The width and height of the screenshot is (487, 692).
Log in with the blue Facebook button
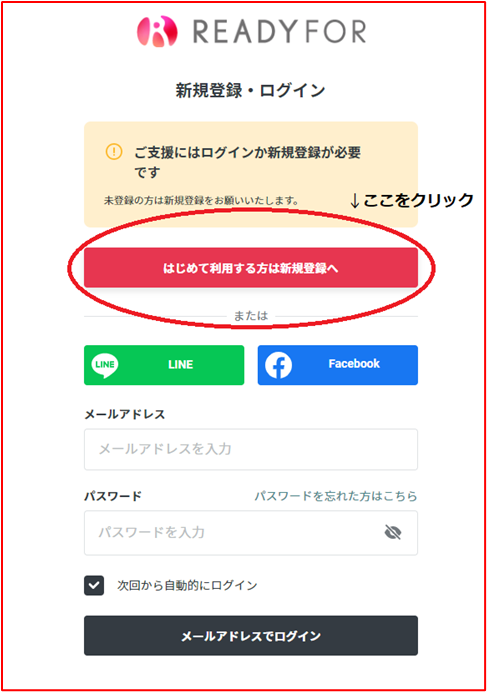coord(338,365)
